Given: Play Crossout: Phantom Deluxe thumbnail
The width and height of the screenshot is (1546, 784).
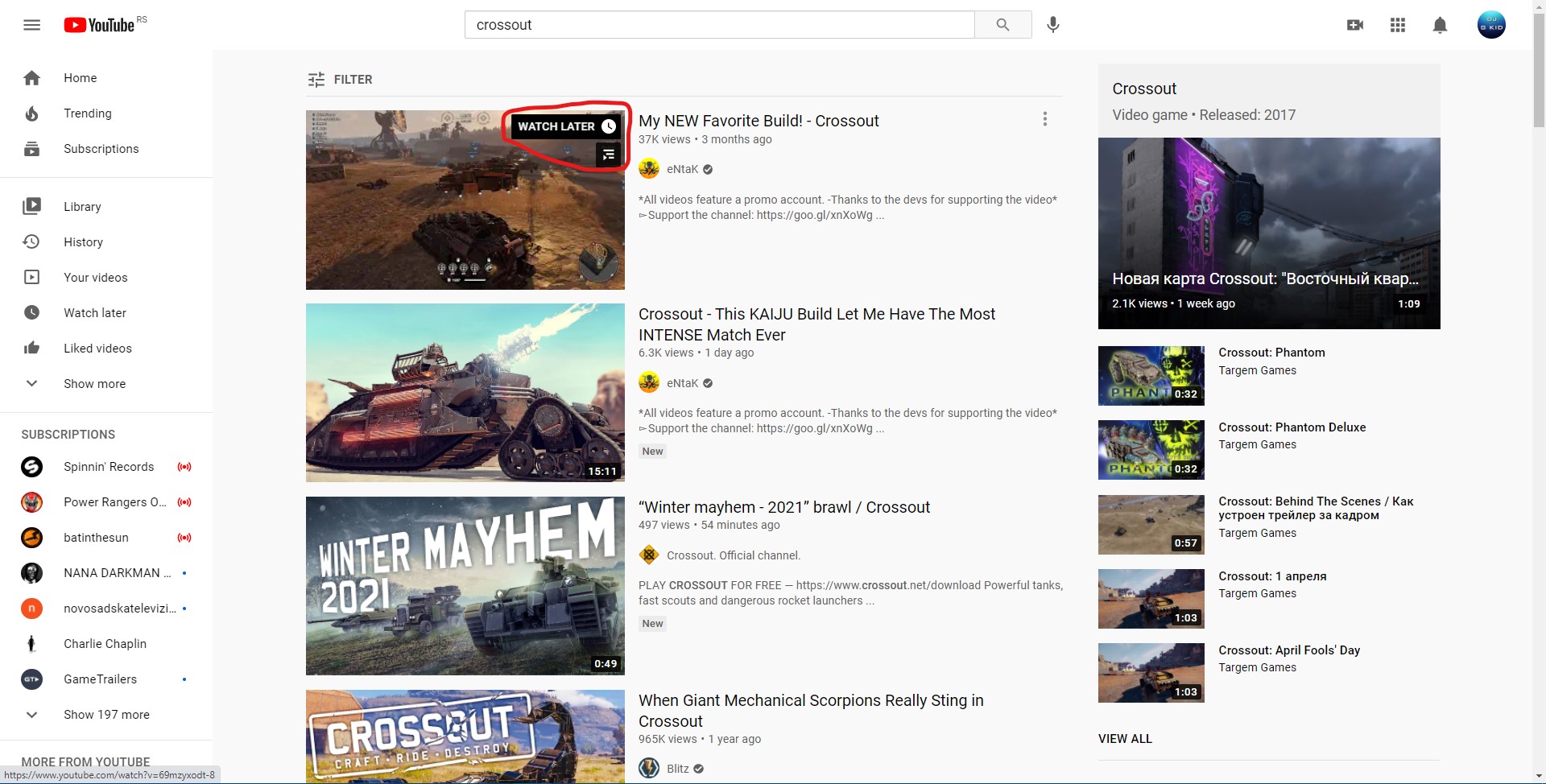Looking at the screenshot, I should click(1151, 450).
